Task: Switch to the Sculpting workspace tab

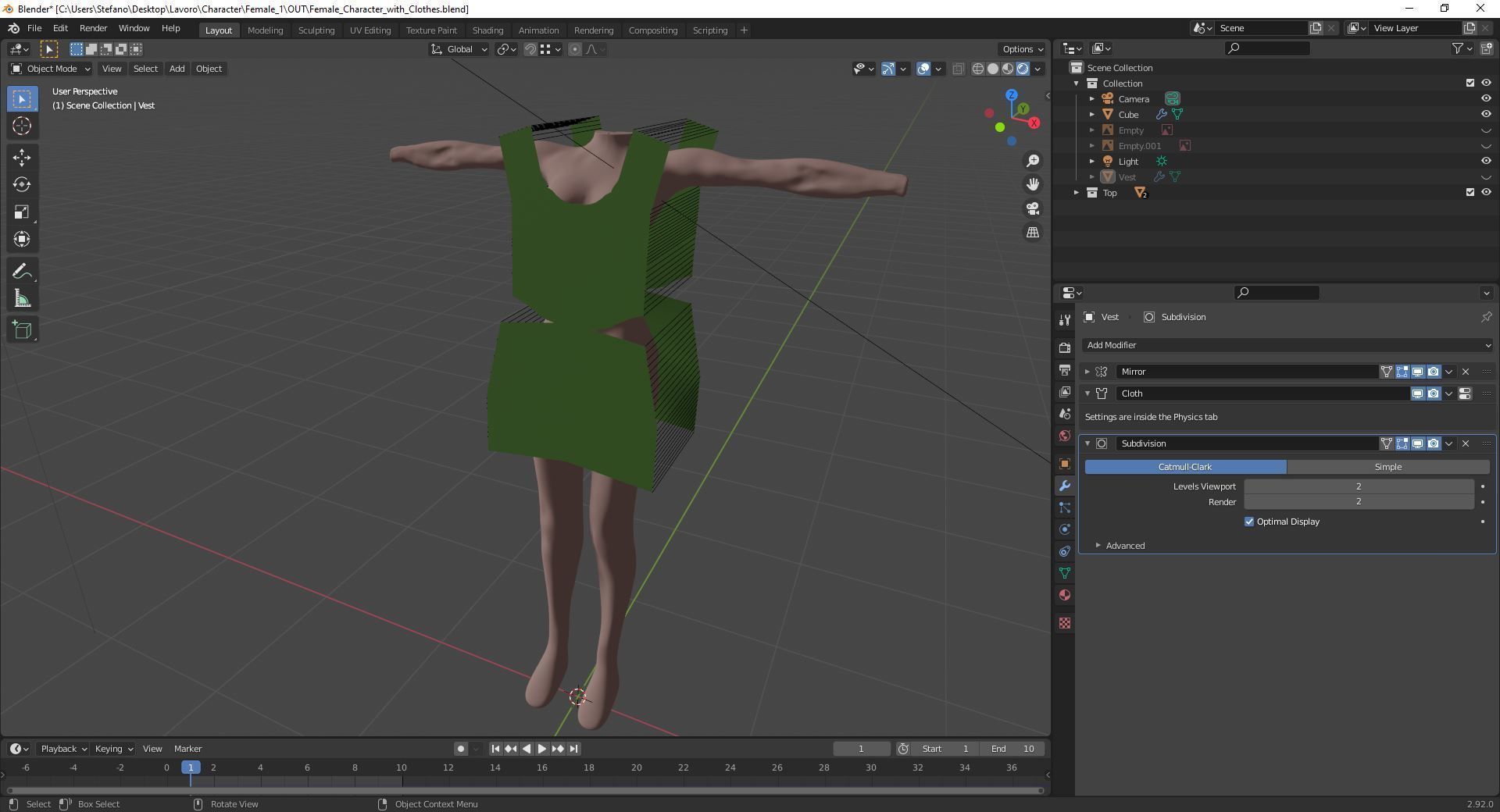Action: point(316,30)
